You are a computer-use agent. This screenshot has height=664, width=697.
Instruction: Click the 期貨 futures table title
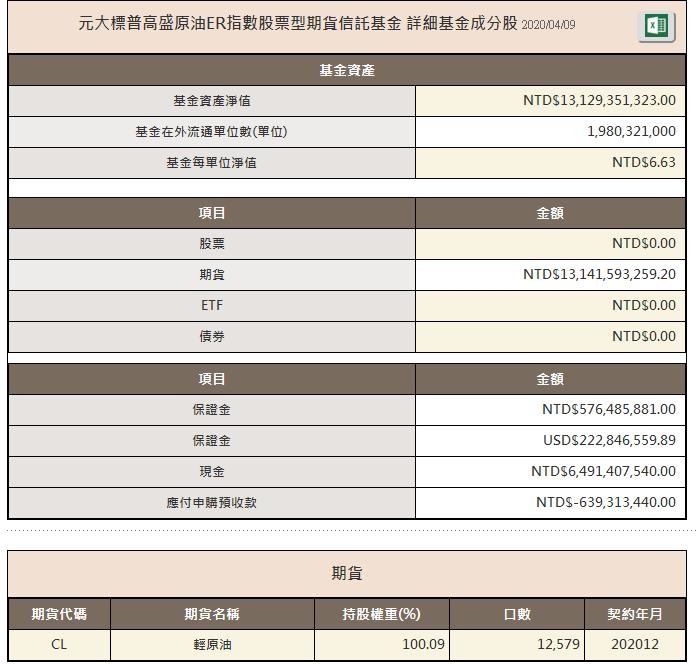point(347,573)
